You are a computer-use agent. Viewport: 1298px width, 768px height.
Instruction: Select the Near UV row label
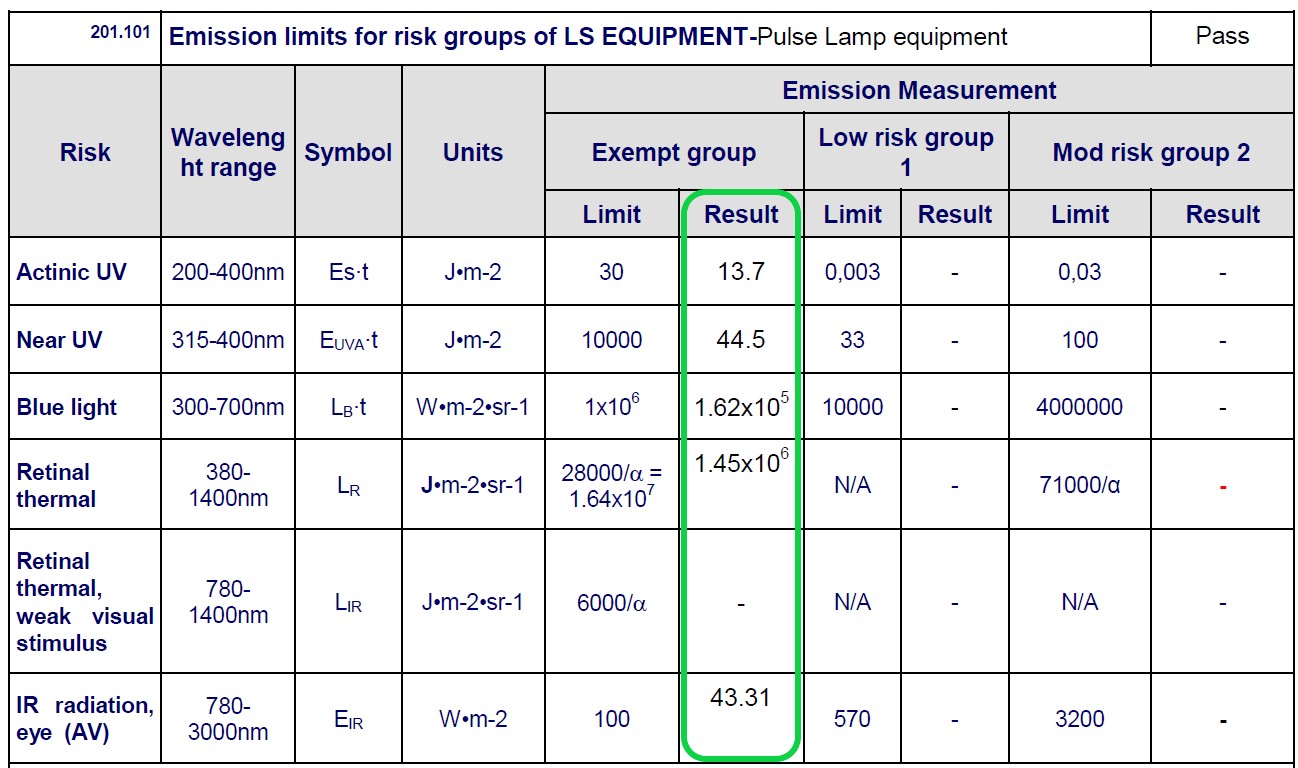(59, 340)
